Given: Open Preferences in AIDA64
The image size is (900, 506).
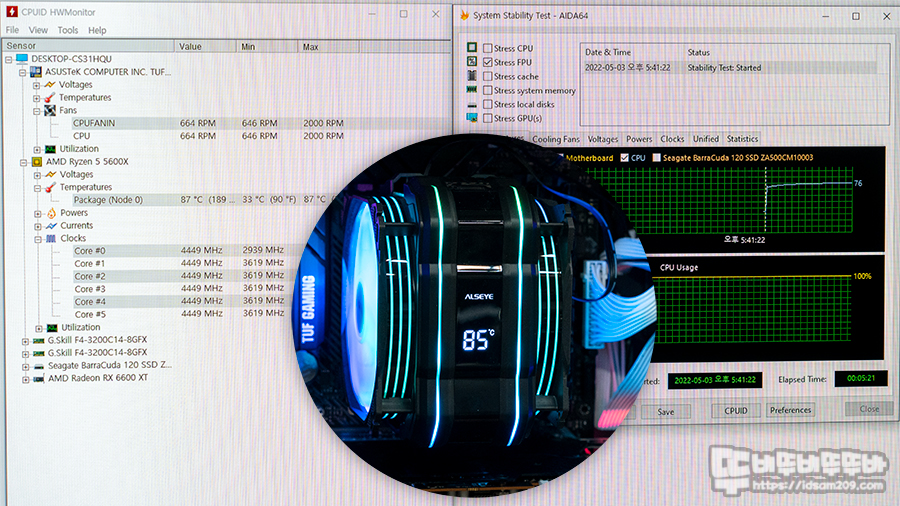Looking at the screenshot, I should click(790, 410).
